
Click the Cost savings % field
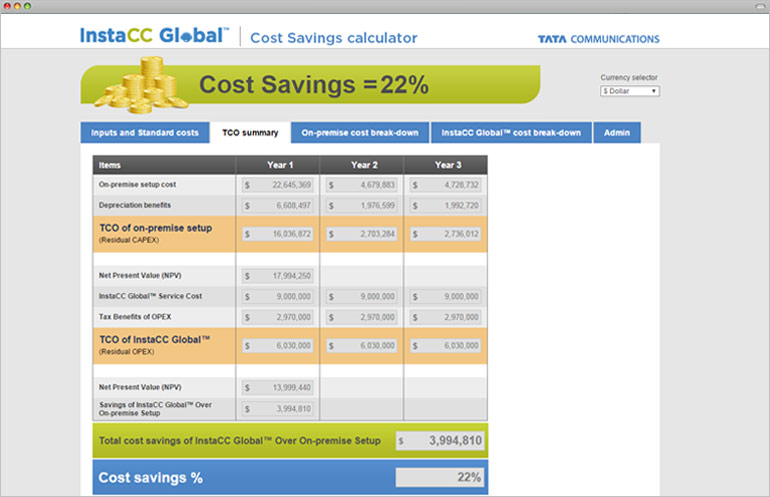tap(441, 477)
